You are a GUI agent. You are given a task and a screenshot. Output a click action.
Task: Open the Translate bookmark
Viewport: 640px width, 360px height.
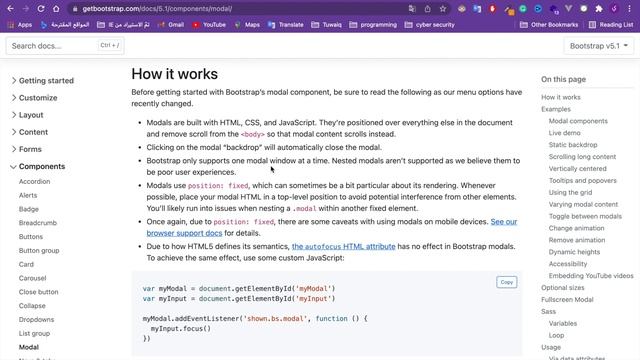coord(286,25)
